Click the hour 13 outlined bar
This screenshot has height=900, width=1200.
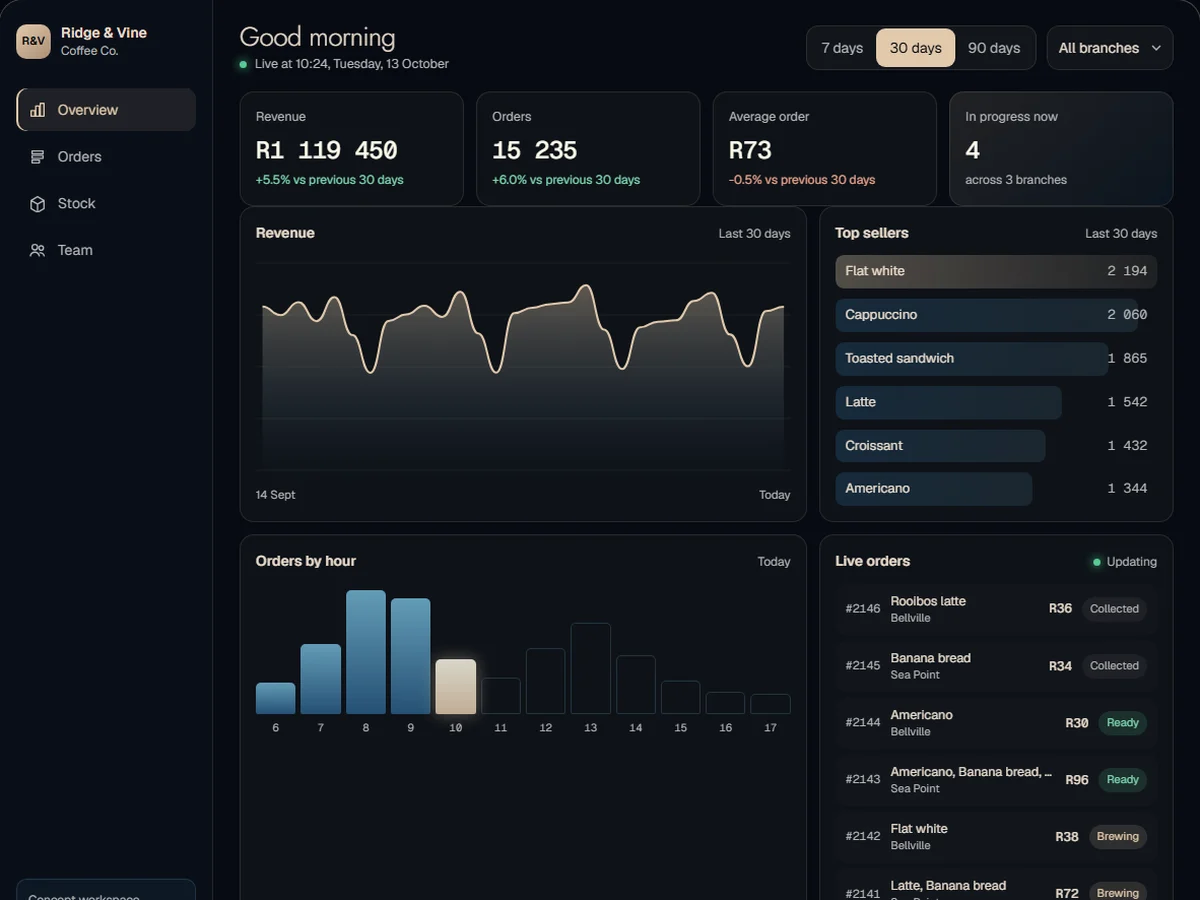[x=591, y=668]
